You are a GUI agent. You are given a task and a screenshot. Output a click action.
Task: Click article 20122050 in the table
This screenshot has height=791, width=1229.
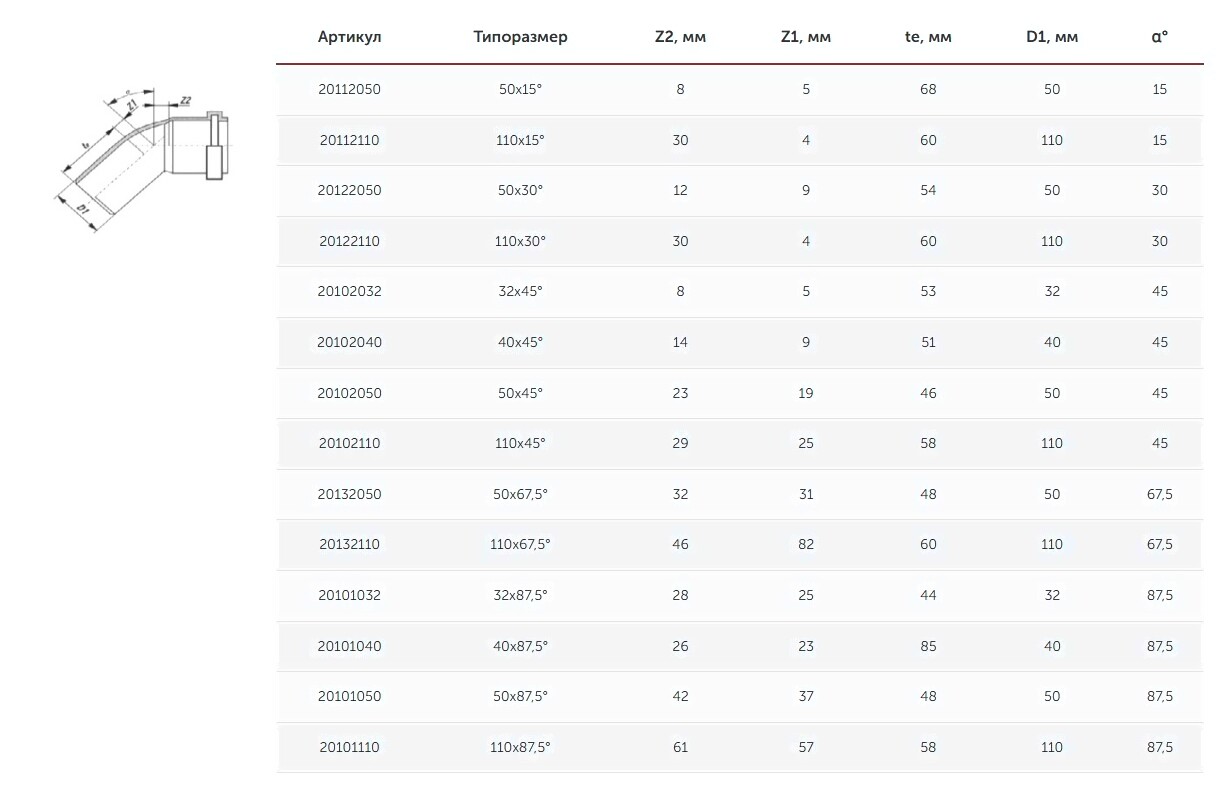point(349,190)
